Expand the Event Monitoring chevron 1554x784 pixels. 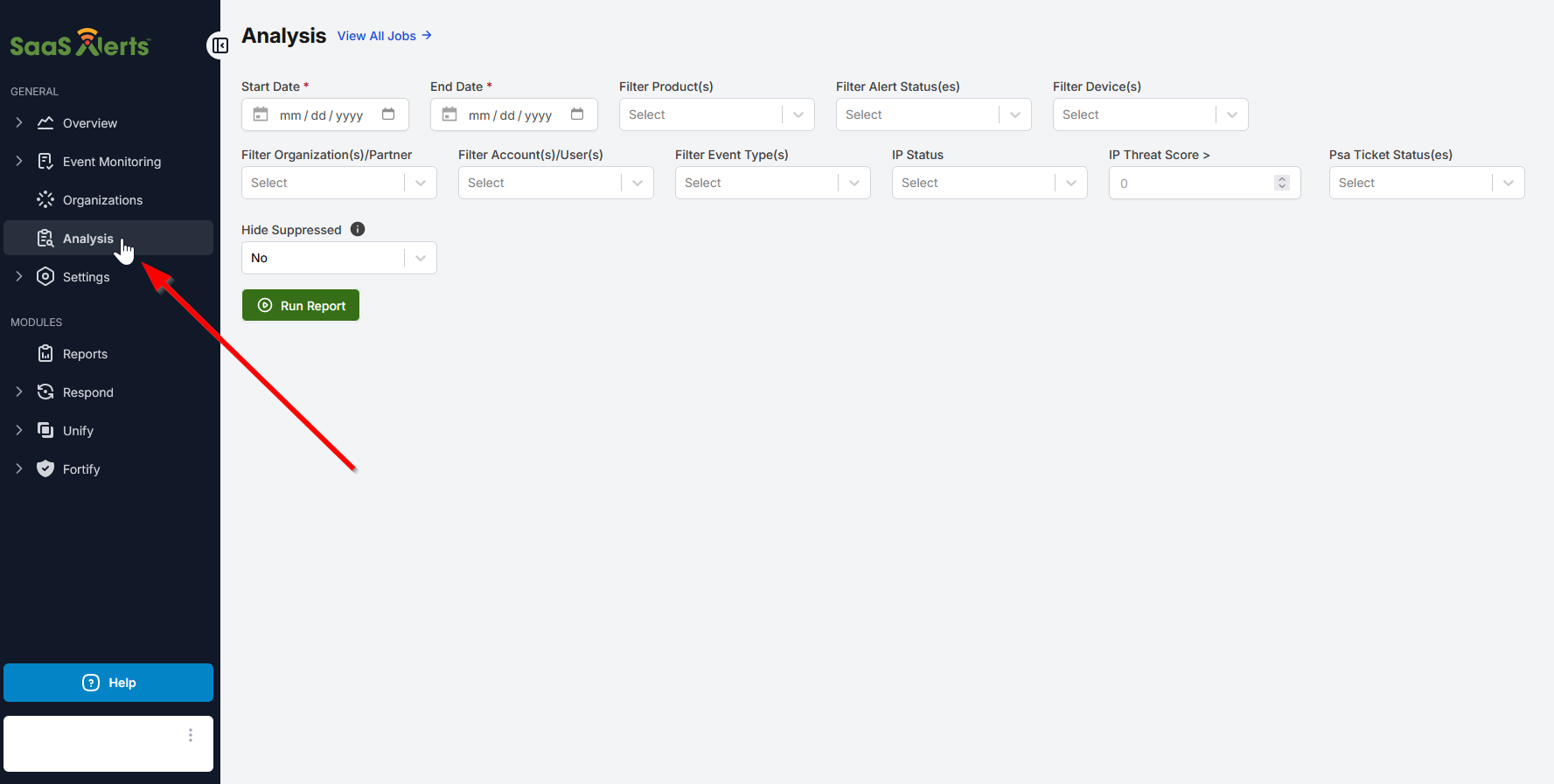(x=19, y=162)
